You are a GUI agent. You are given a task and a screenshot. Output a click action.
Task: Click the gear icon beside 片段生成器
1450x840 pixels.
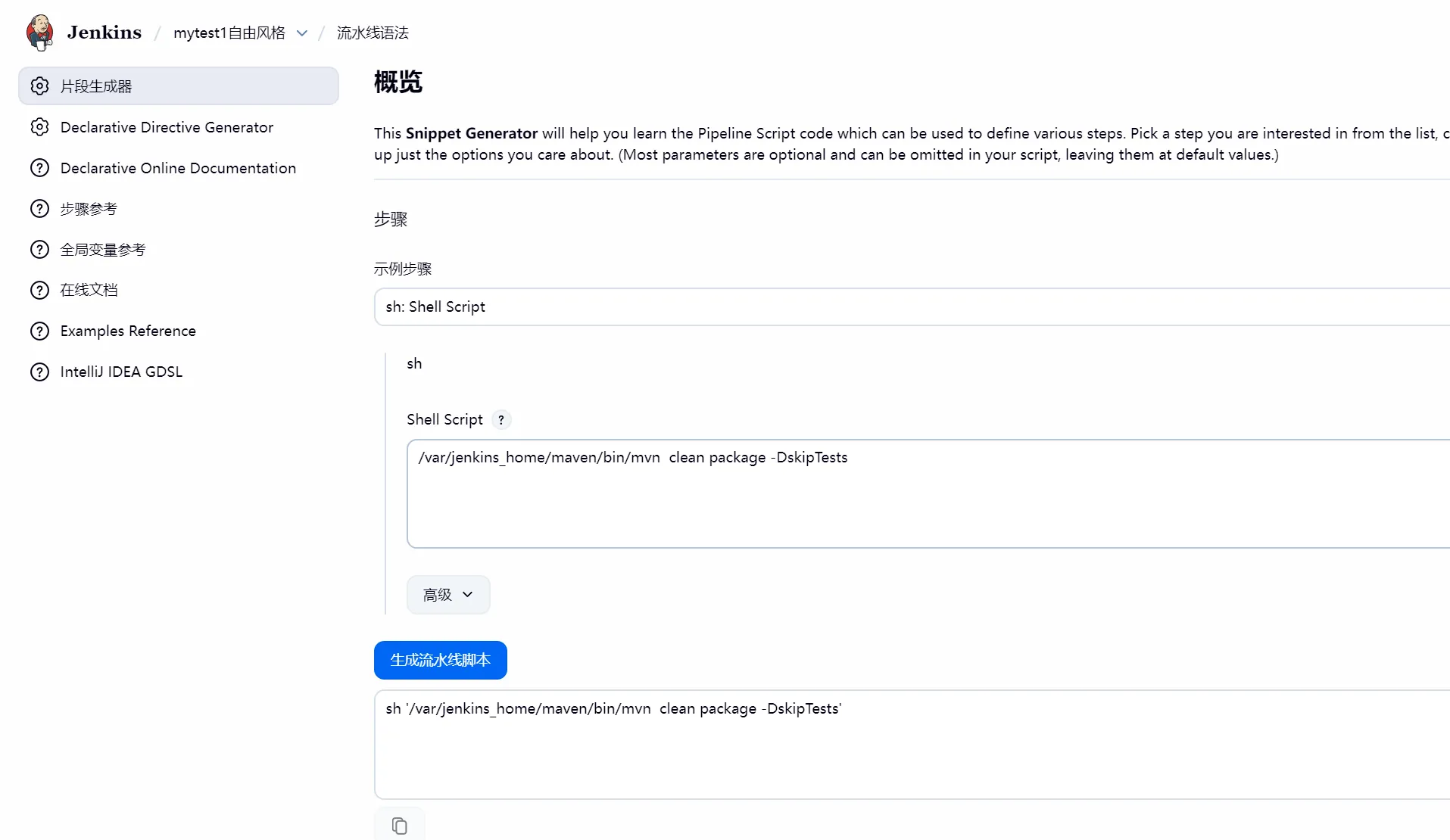coord(39,86)
